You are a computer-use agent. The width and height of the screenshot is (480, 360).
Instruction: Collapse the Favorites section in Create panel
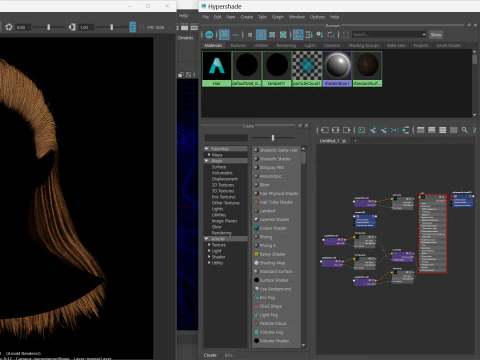(206, 149)
